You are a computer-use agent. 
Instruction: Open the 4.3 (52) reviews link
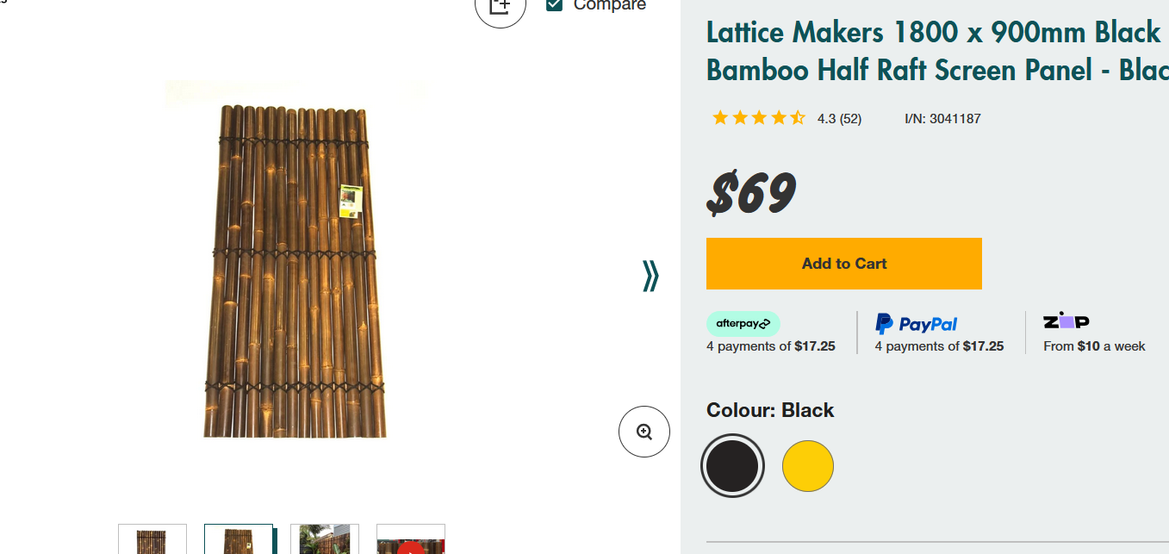pyautogui.click(x=839, y=118)
